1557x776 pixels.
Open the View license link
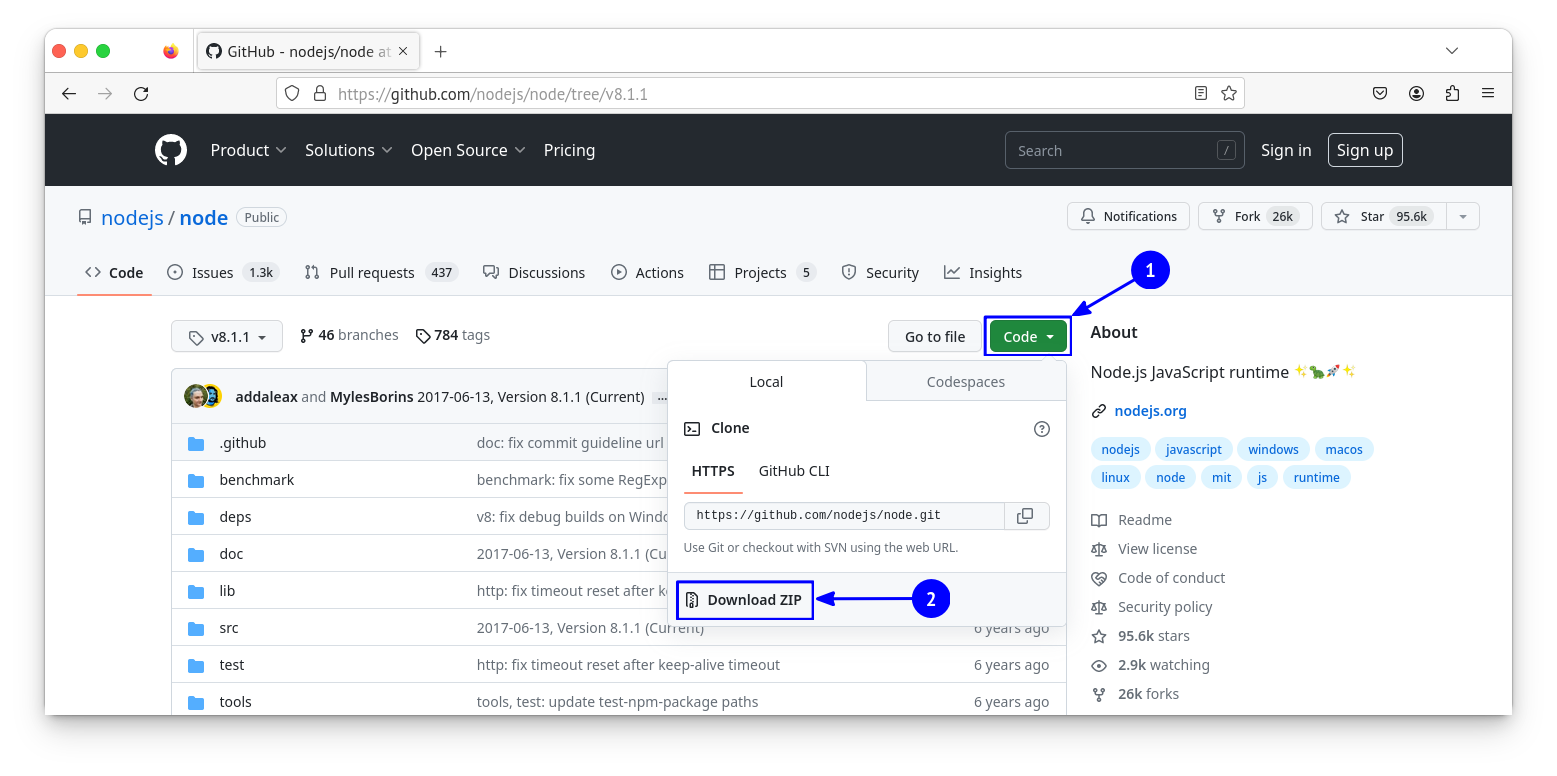point(1157,549)
